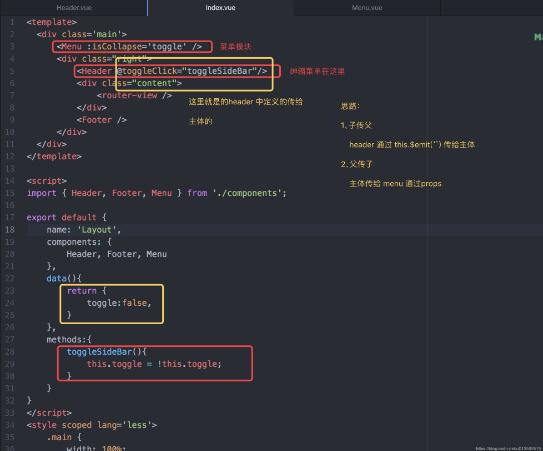Click the toggleSideBar() method name
543x451 pixels.
tap(106, 352)
